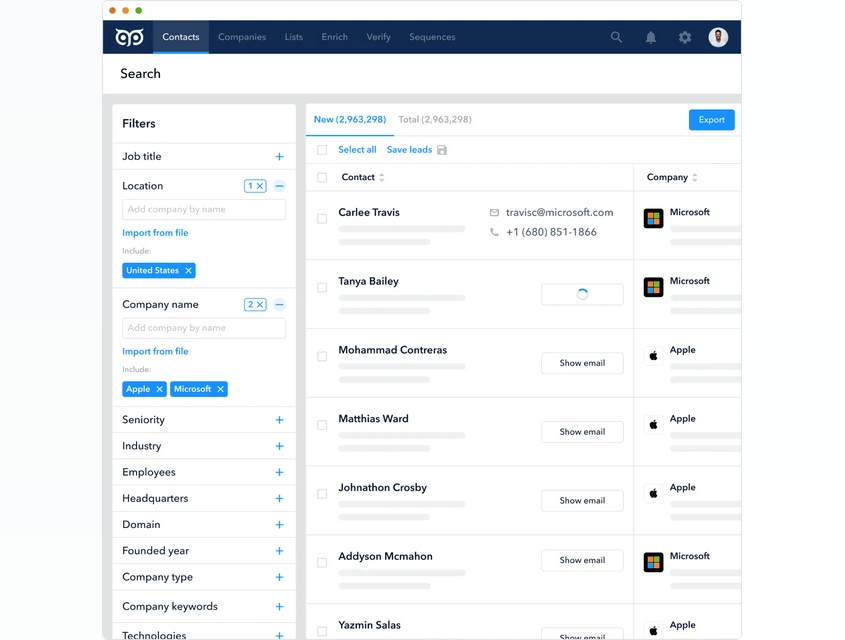
Task: Expand the Employees filter
Action: coord(279,472)
